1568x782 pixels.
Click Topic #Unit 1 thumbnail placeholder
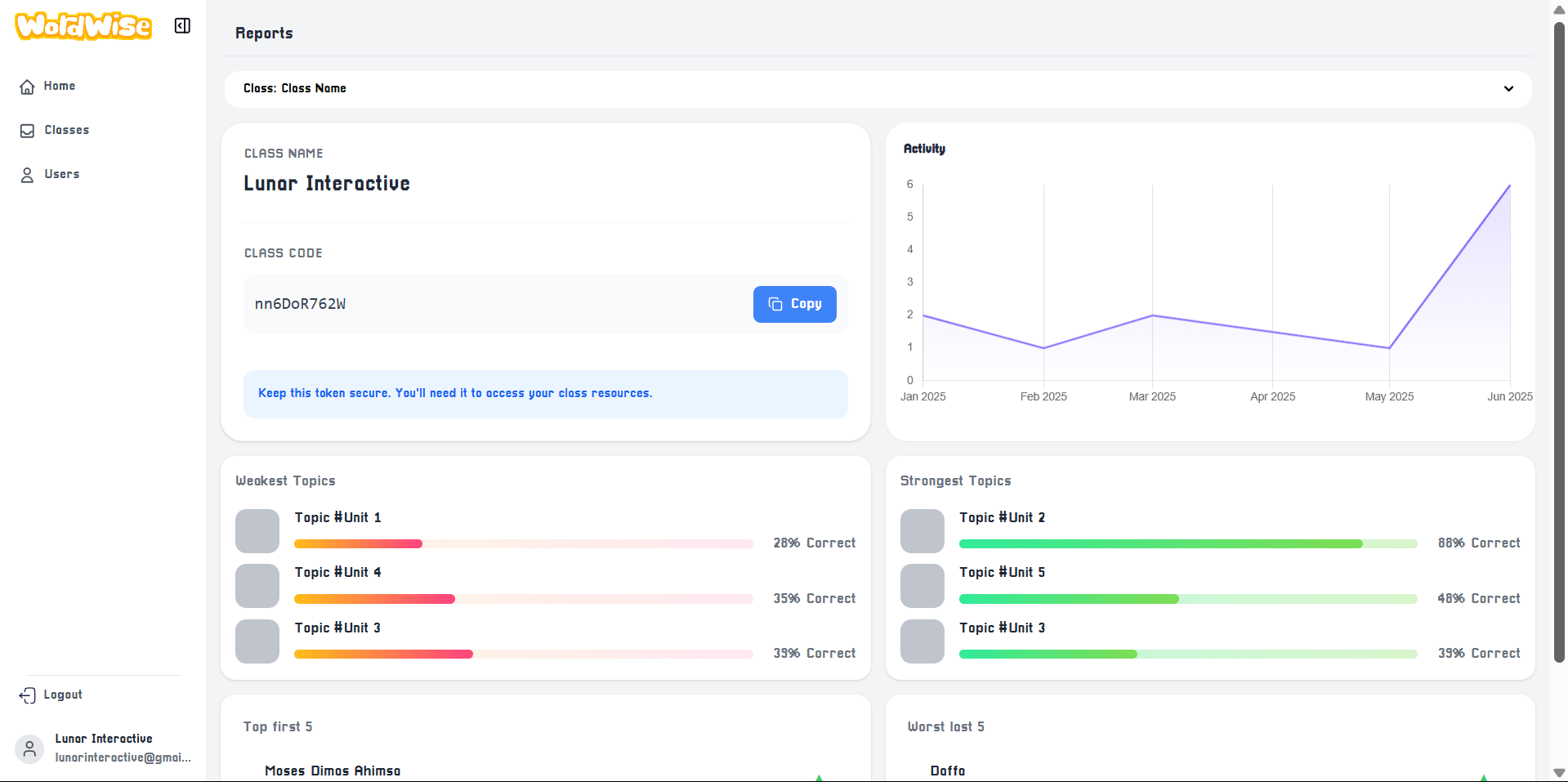[257, 531]
